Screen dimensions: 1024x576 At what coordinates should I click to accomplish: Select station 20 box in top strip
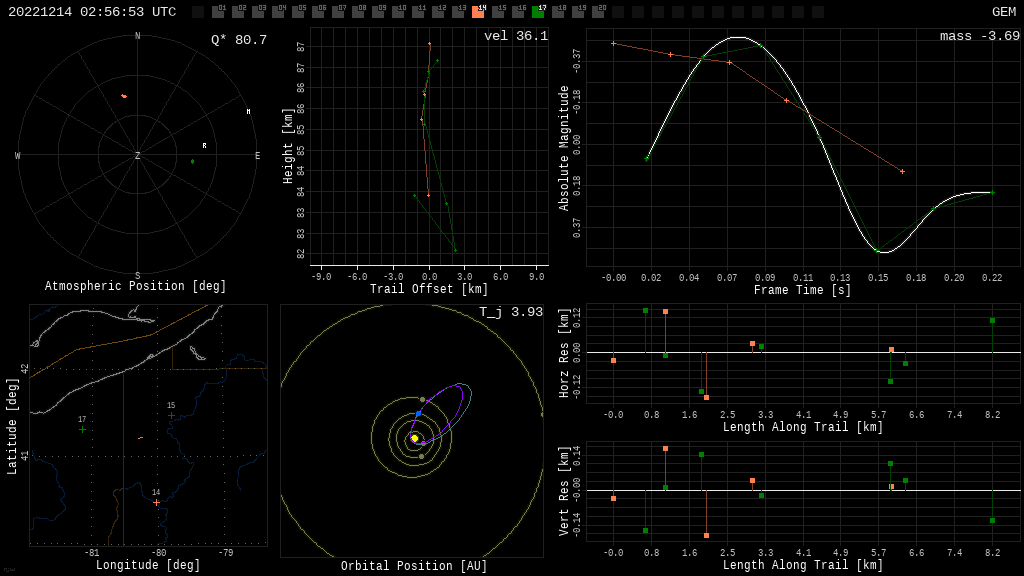598,12
